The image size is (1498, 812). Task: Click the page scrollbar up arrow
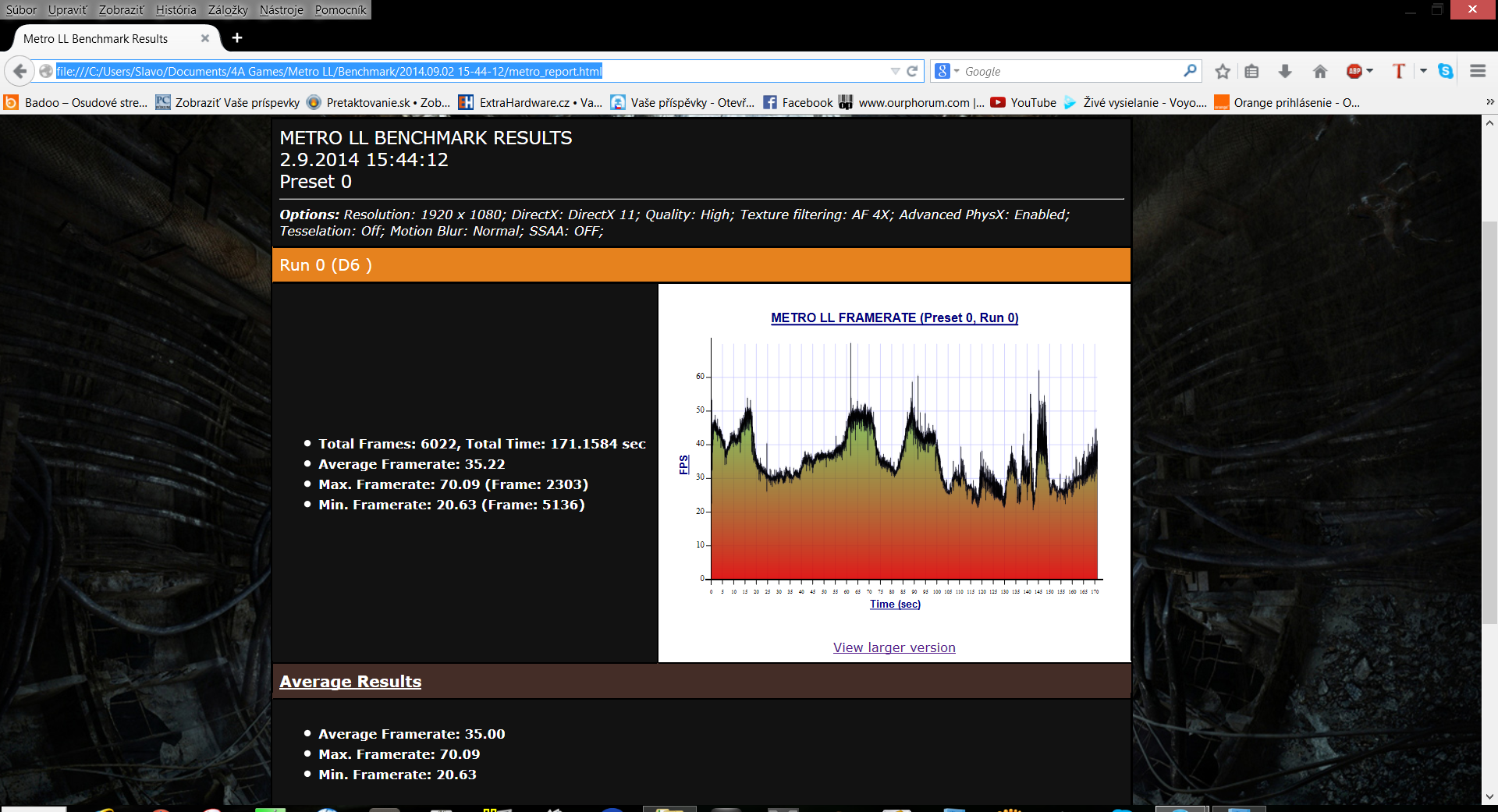(1489, 123)
